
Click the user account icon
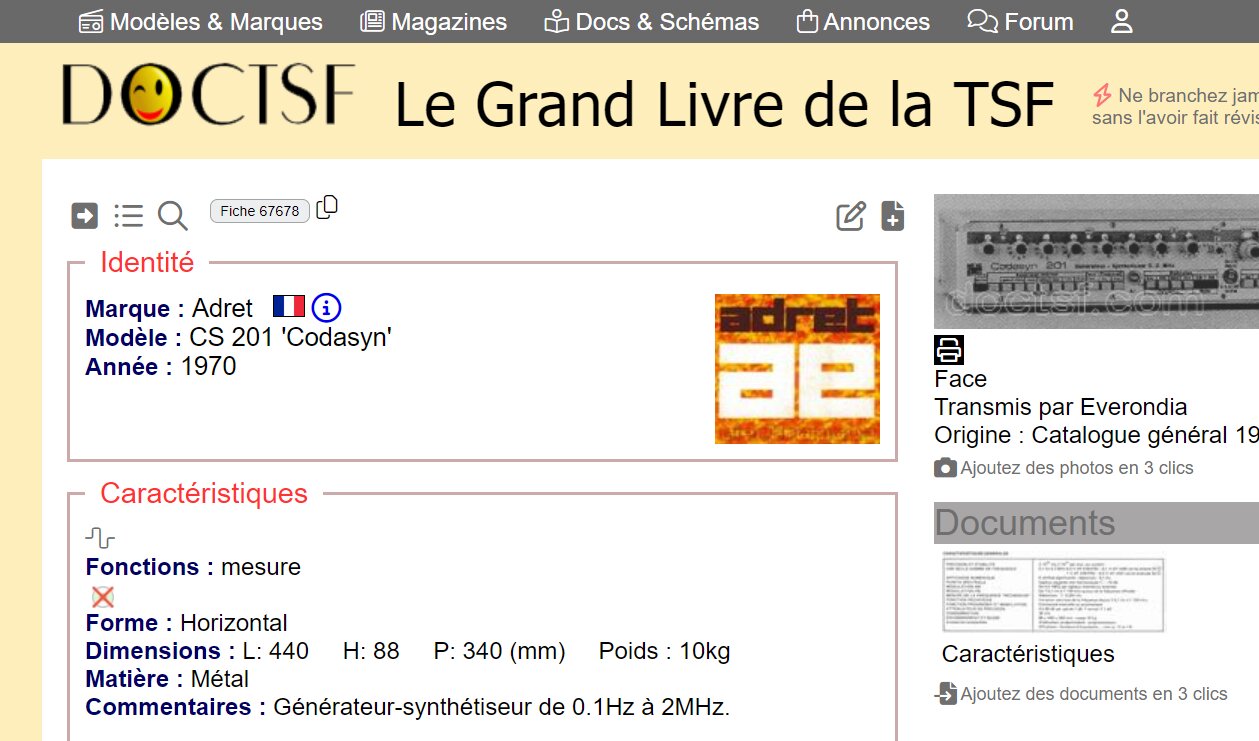tap(1122, 21)
